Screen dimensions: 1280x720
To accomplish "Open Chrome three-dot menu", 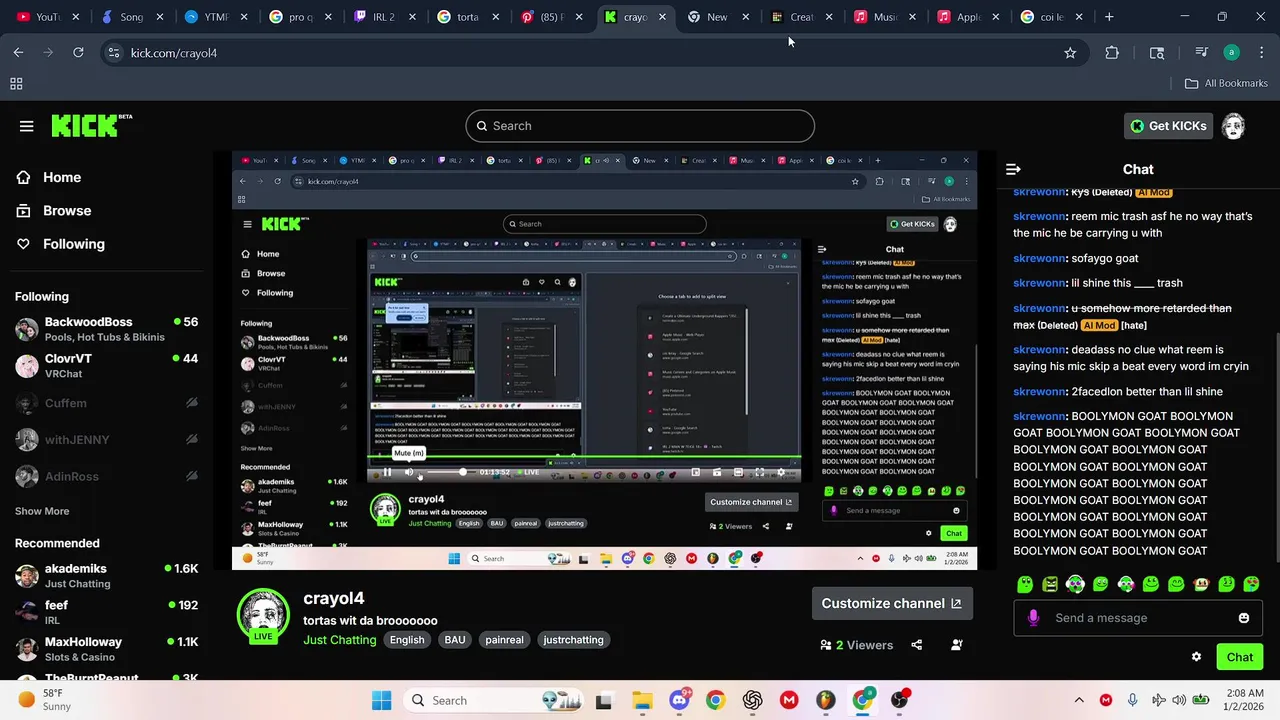I will pyautogui.click(x=1261, y=53).
